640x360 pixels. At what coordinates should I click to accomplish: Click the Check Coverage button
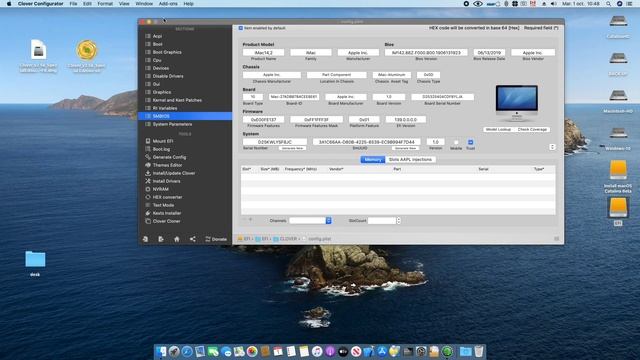(x=532, y=129)
